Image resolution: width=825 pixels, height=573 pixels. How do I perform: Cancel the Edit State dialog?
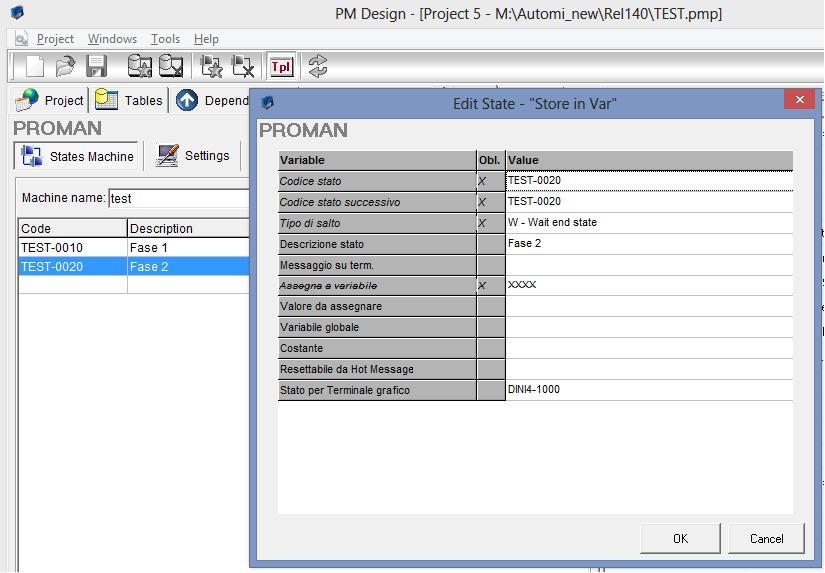(767, 538)
